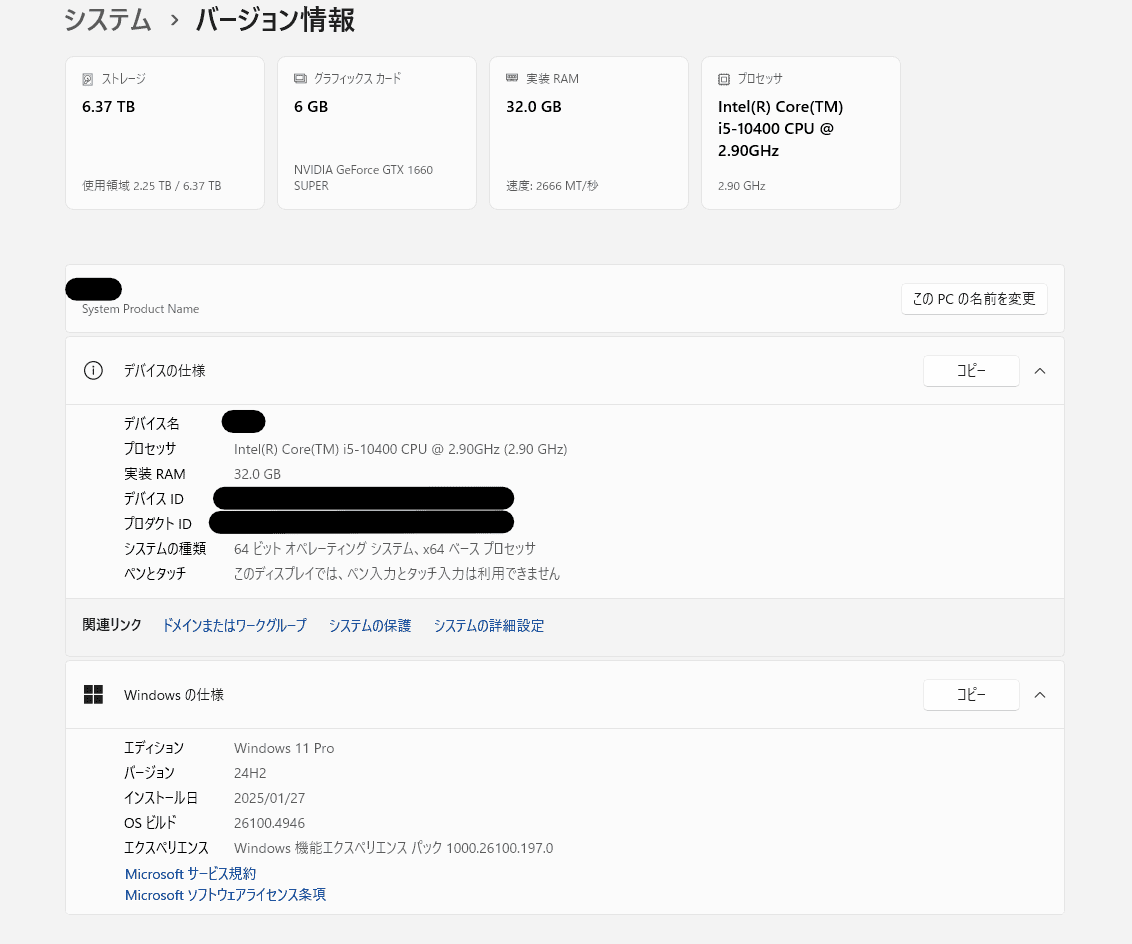Click the processor icon in プロセッサ card
This screenshot has width=1132, height=944.
(x=724, y=79)
